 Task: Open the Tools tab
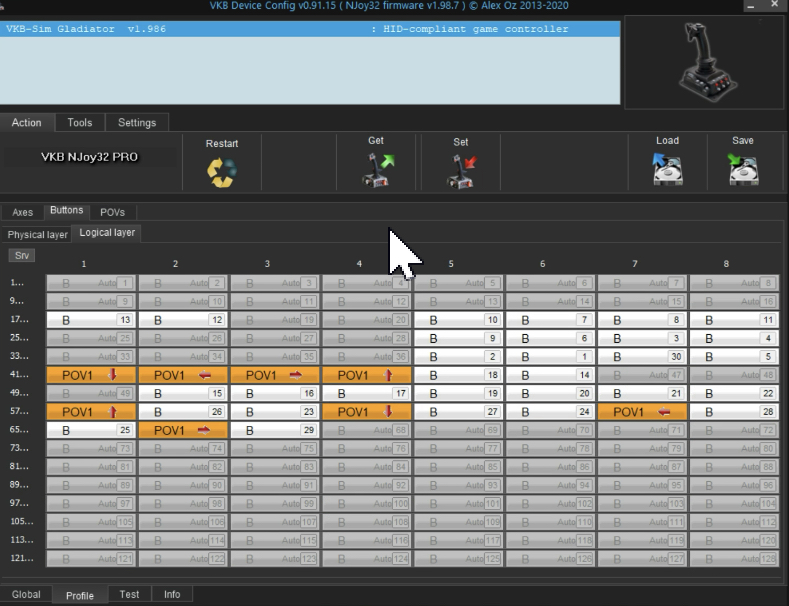pos(80,123)
